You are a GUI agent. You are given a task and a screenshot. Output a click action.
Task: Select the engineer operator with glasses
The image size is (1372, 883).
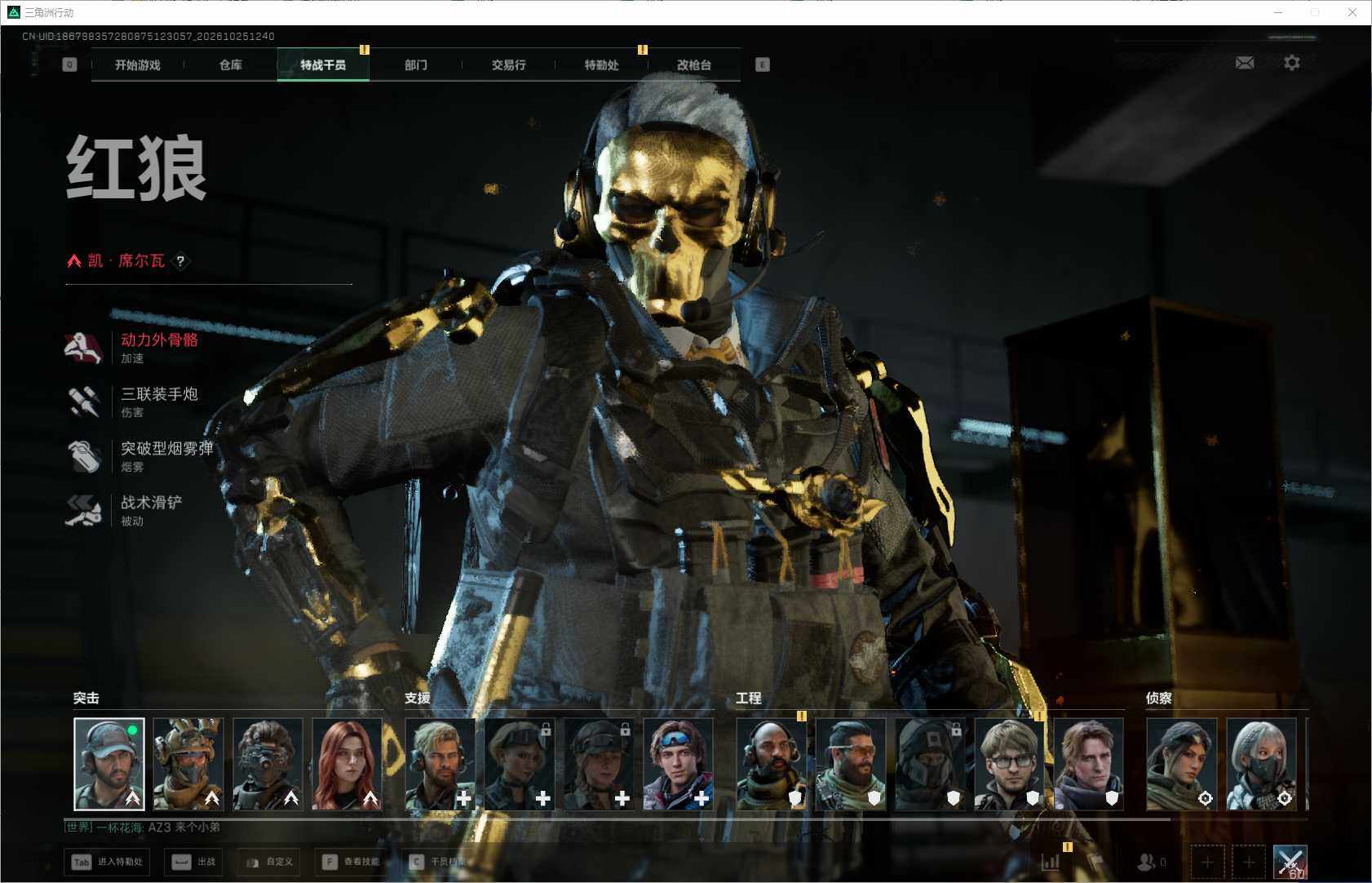click(x=1010, y=764)
